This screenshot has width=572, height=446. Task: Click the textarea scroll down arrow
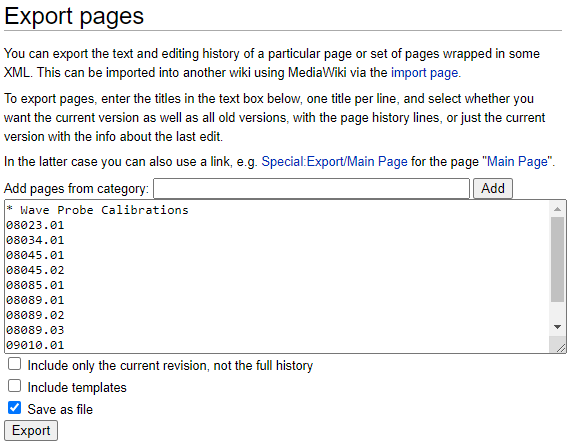[x=557, y=327]
